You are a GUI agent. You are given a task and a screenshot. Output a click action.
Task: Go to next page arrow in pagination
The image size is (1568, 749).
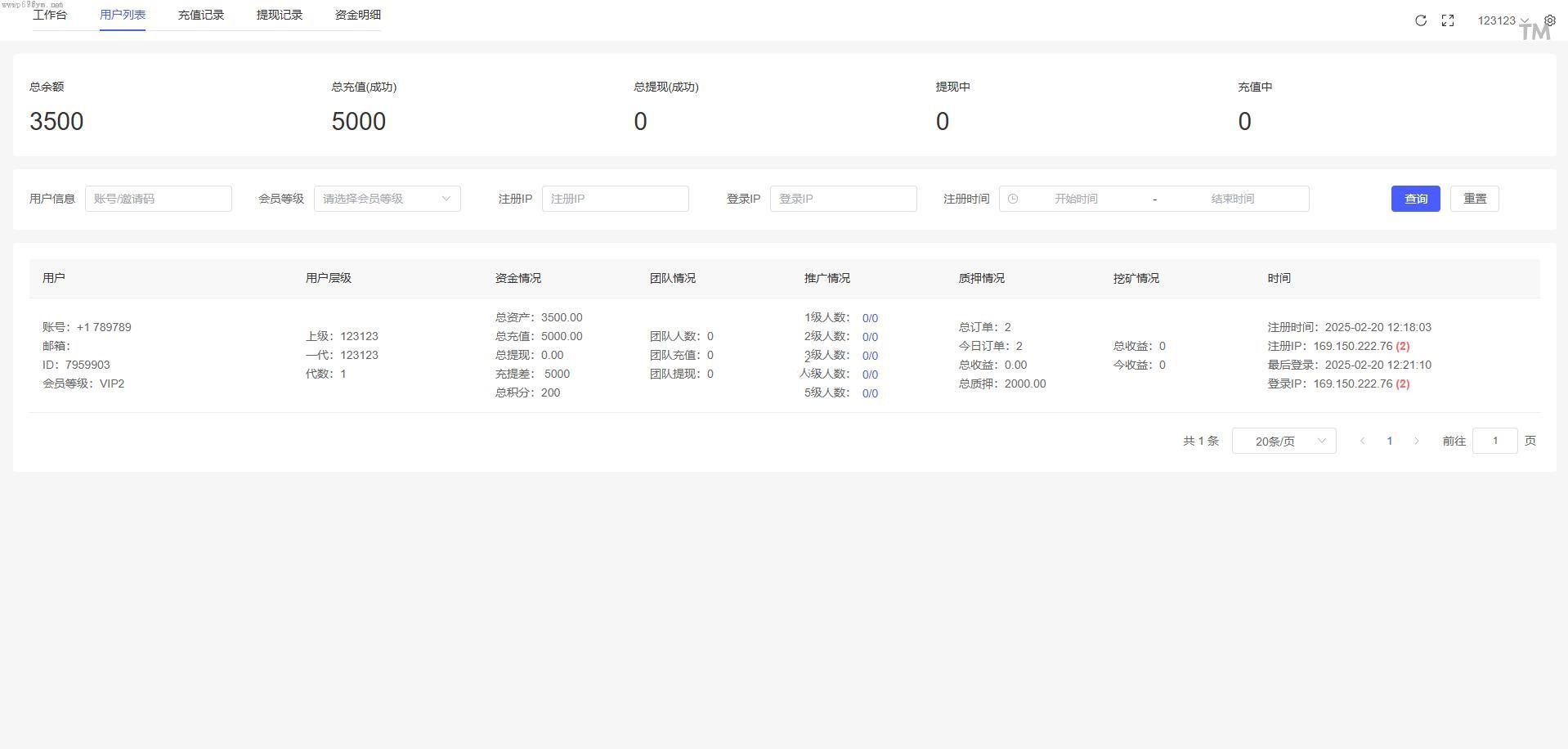tap(1417, 441)
